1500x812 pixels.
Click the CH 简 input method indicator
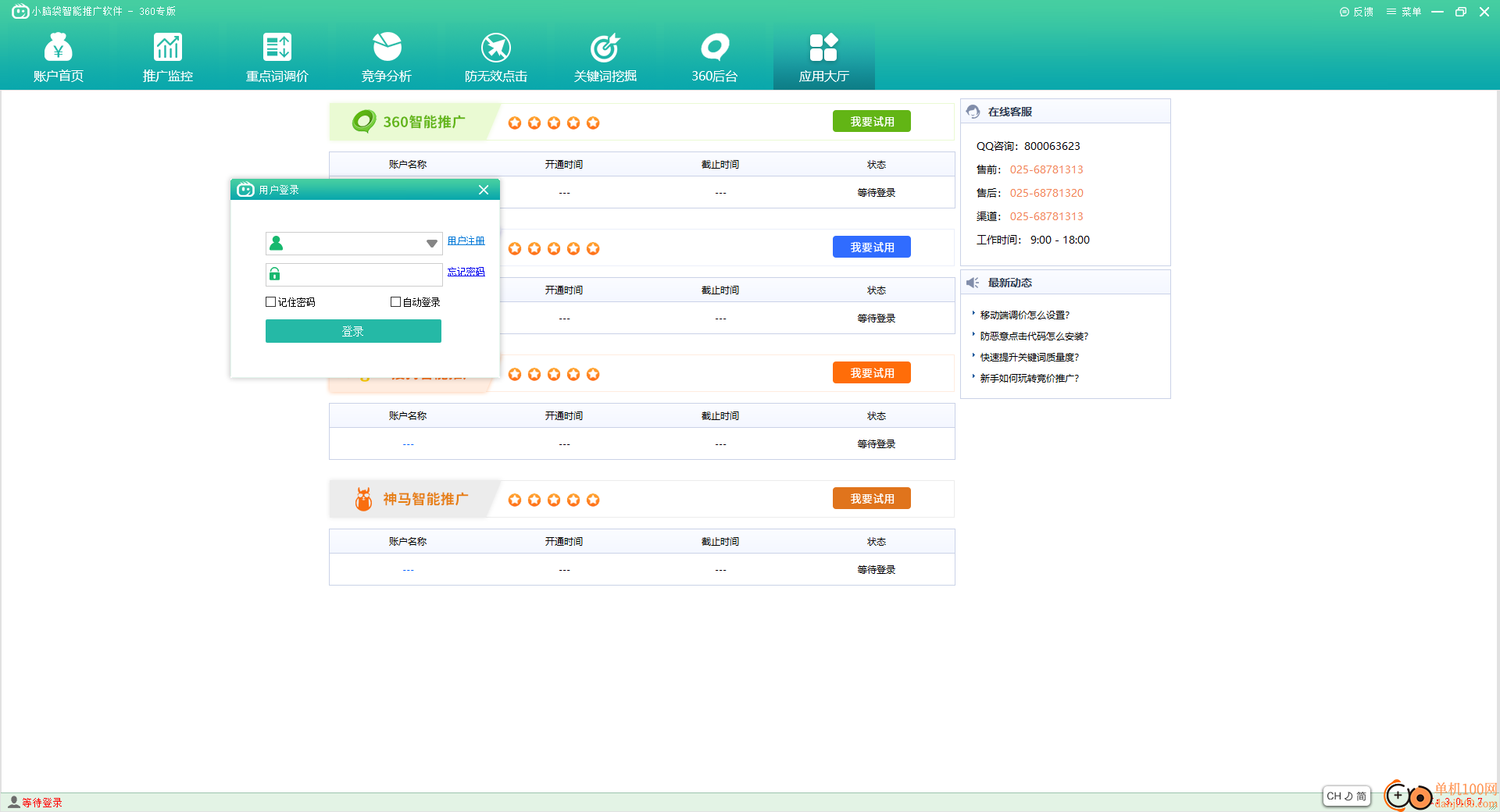click(1347, 796)
